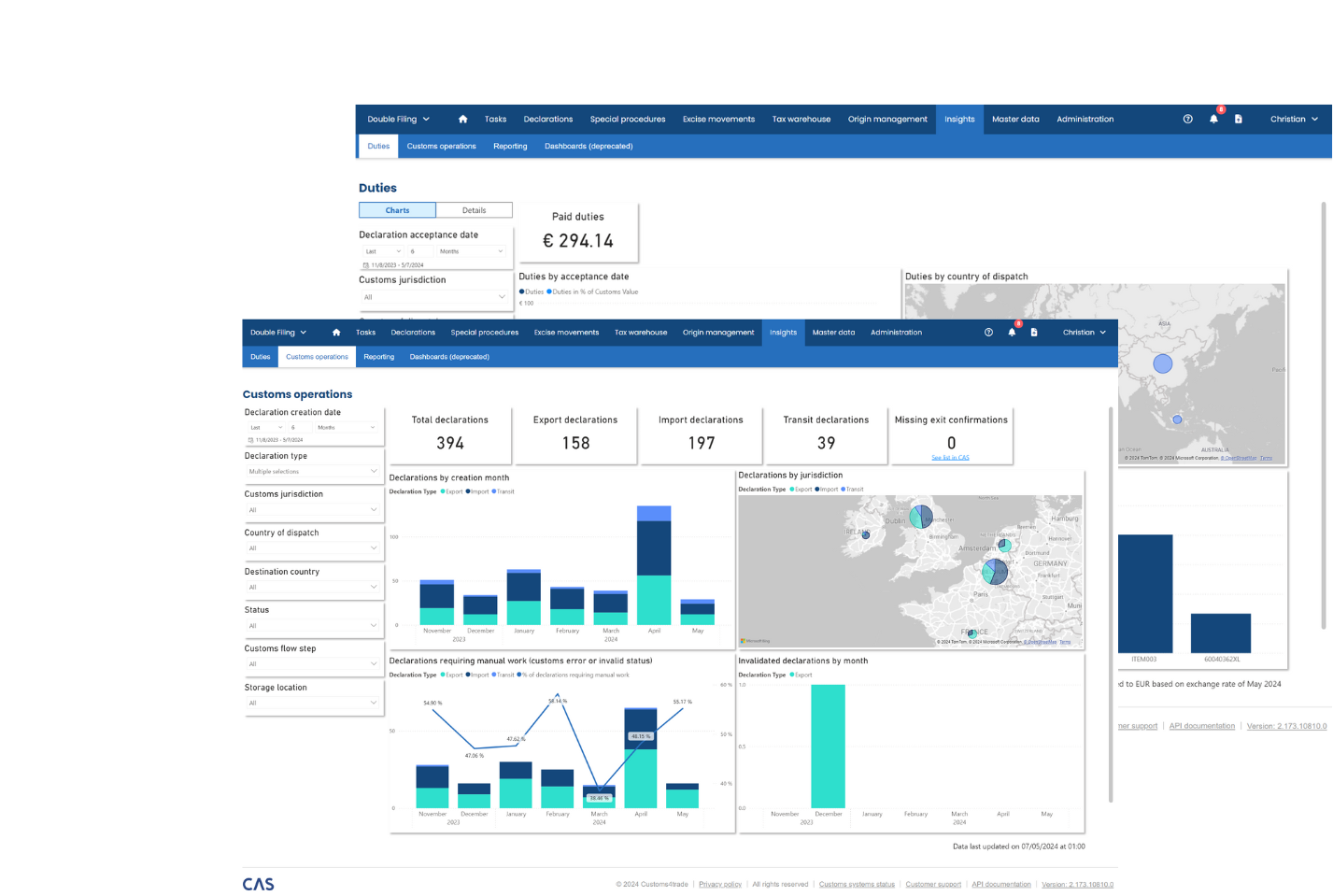
Task: Open notifications bell in the Customs operations window
Action: click(1012, 333)
